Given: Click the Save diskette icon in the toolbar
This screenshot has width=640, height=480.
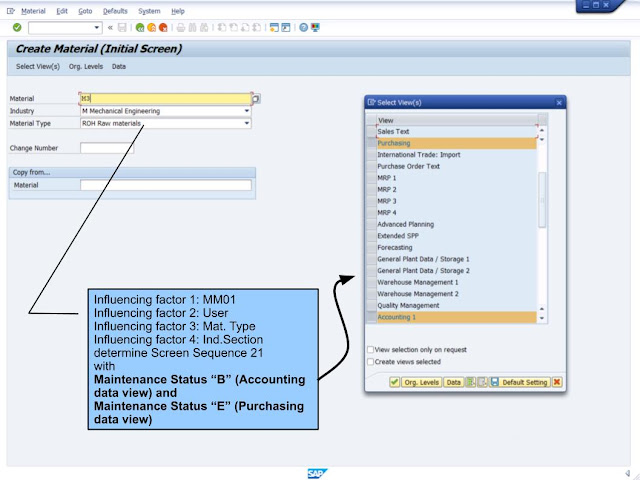Looking at the screenshot, I should (x=122, y=27).
